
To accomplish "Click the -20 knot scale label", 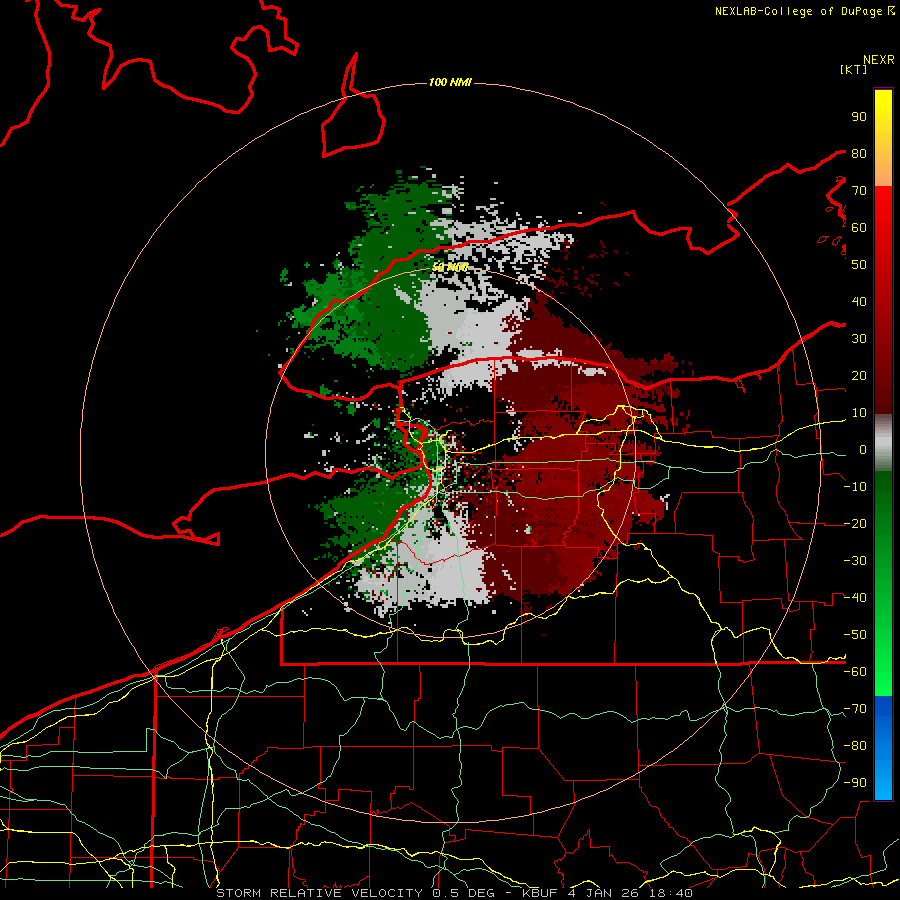I will click(x=855, y=523).
